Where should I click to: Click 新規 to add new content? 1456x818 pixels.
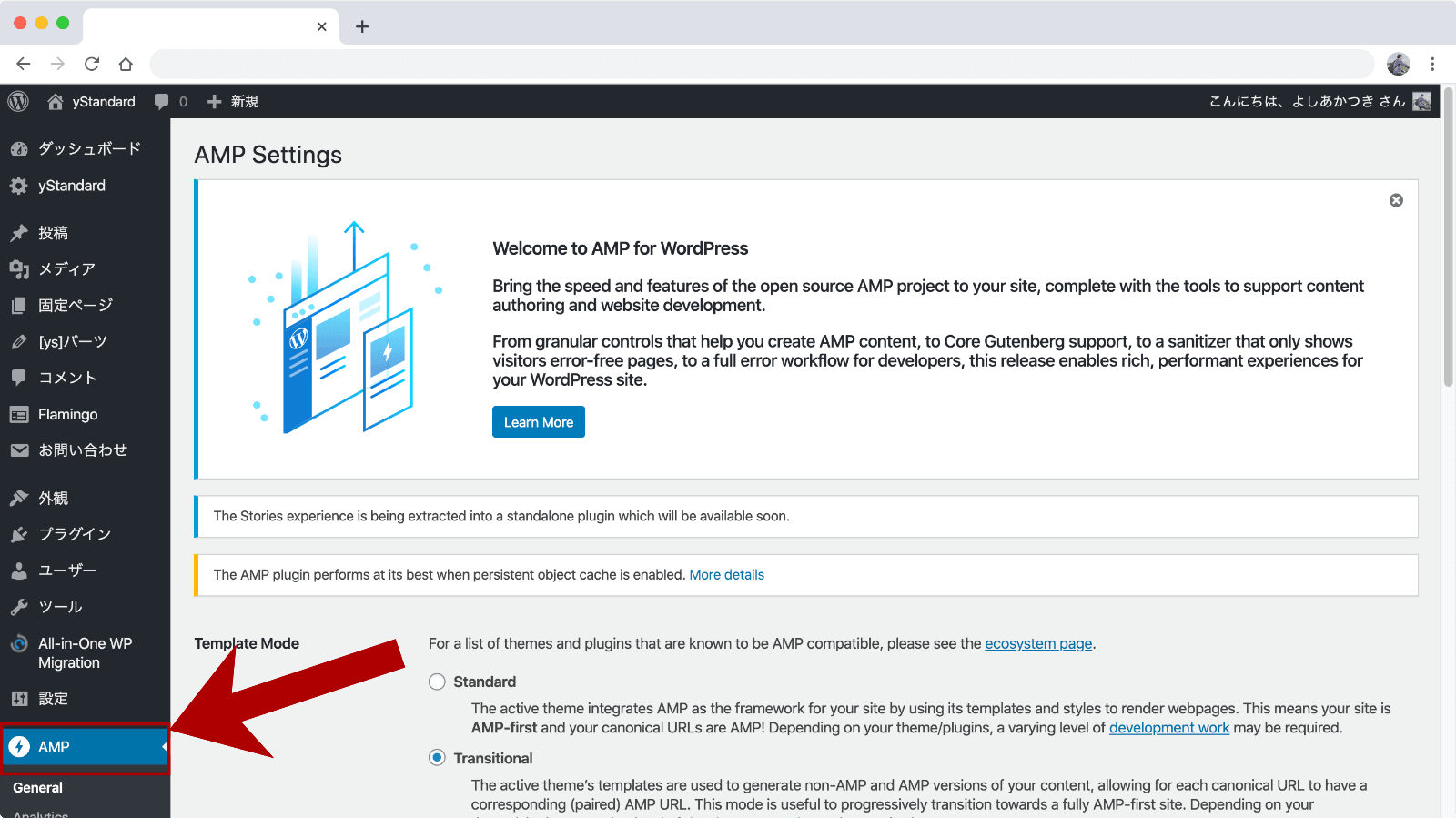pyautogui.click(x=245, y=102)
